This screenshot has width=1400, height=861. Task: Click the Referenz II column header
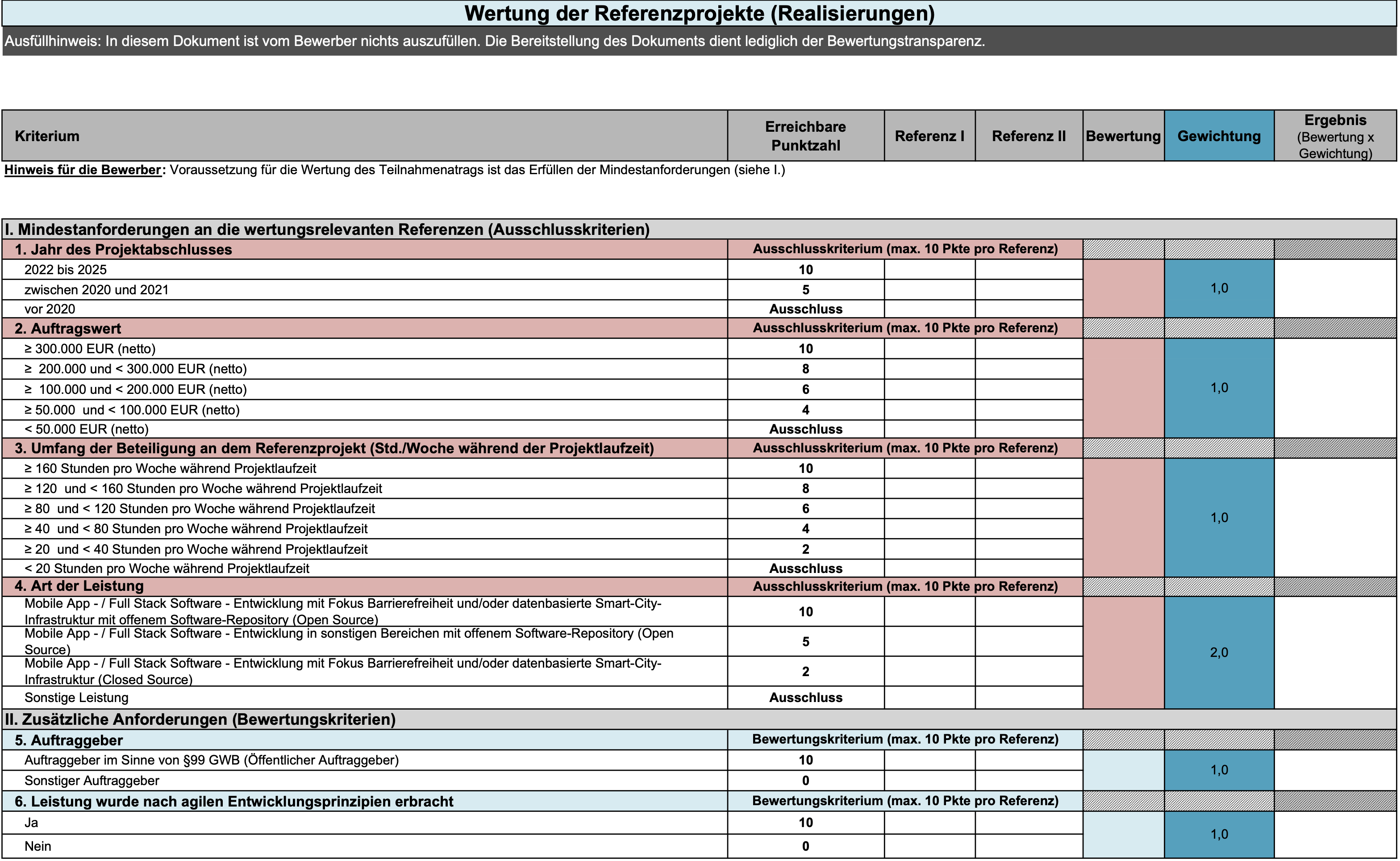point(1029,136)
